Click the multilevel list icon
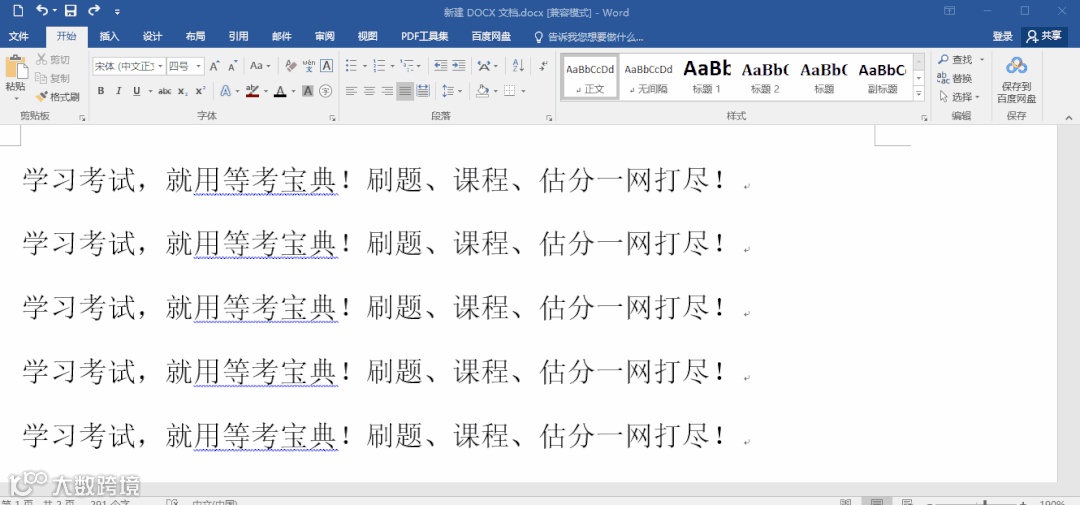Viewport: 1080px width, 505px height. click(x=406, y=66)
